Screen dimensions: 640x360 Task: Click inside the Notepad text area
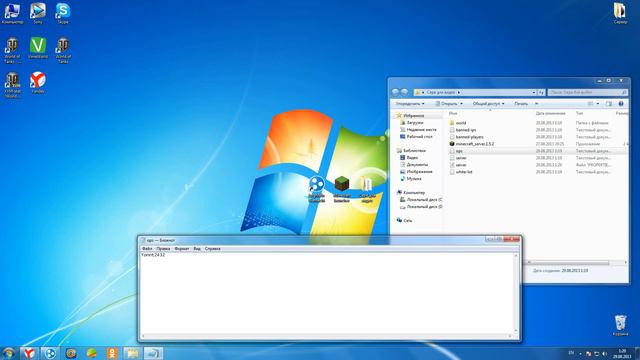tap(327, 293)
